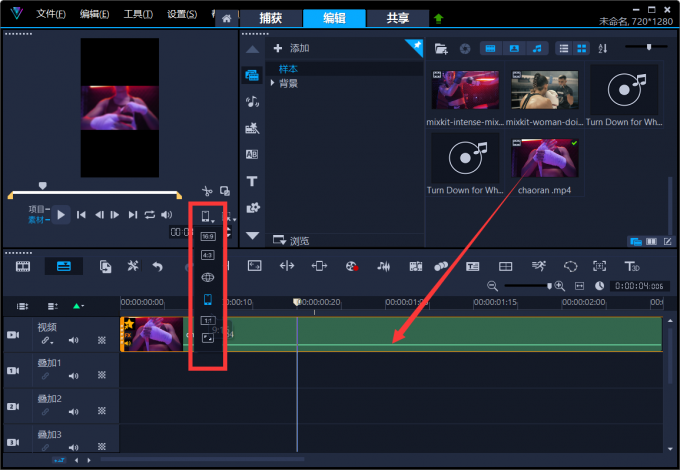Open the 文件 menu
This screenshot has width=680, height=470.
coord(51,14)
